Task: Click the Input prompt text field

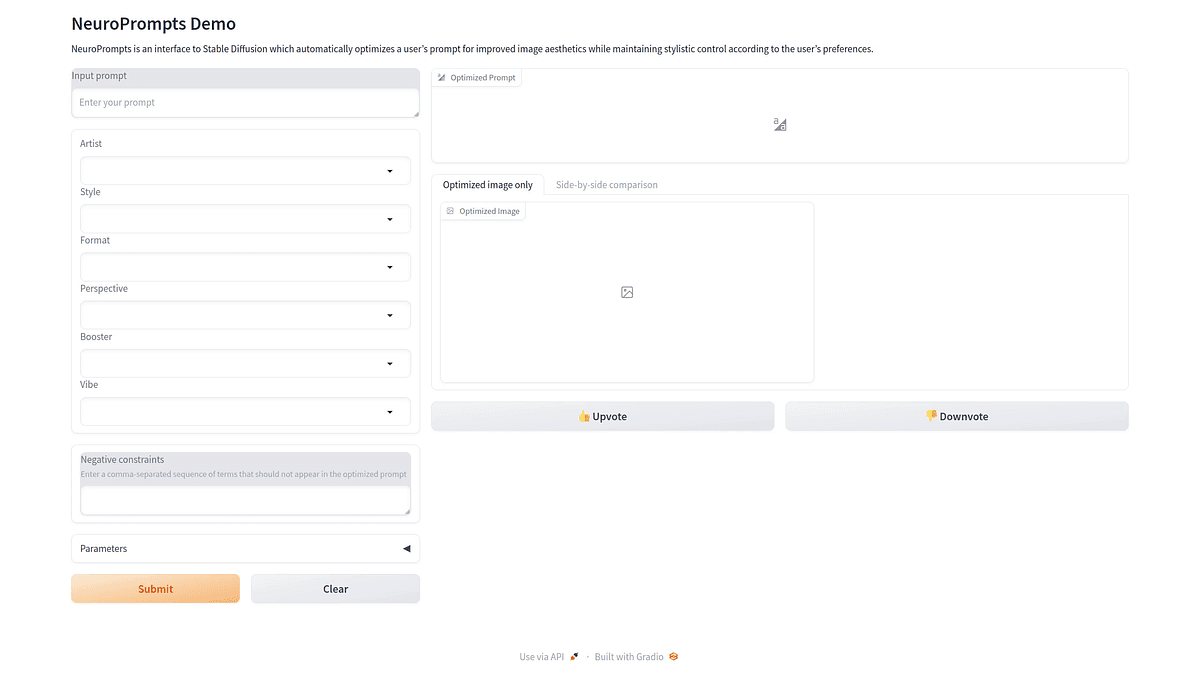Action: pyautogui.click(x=245, y=103)
